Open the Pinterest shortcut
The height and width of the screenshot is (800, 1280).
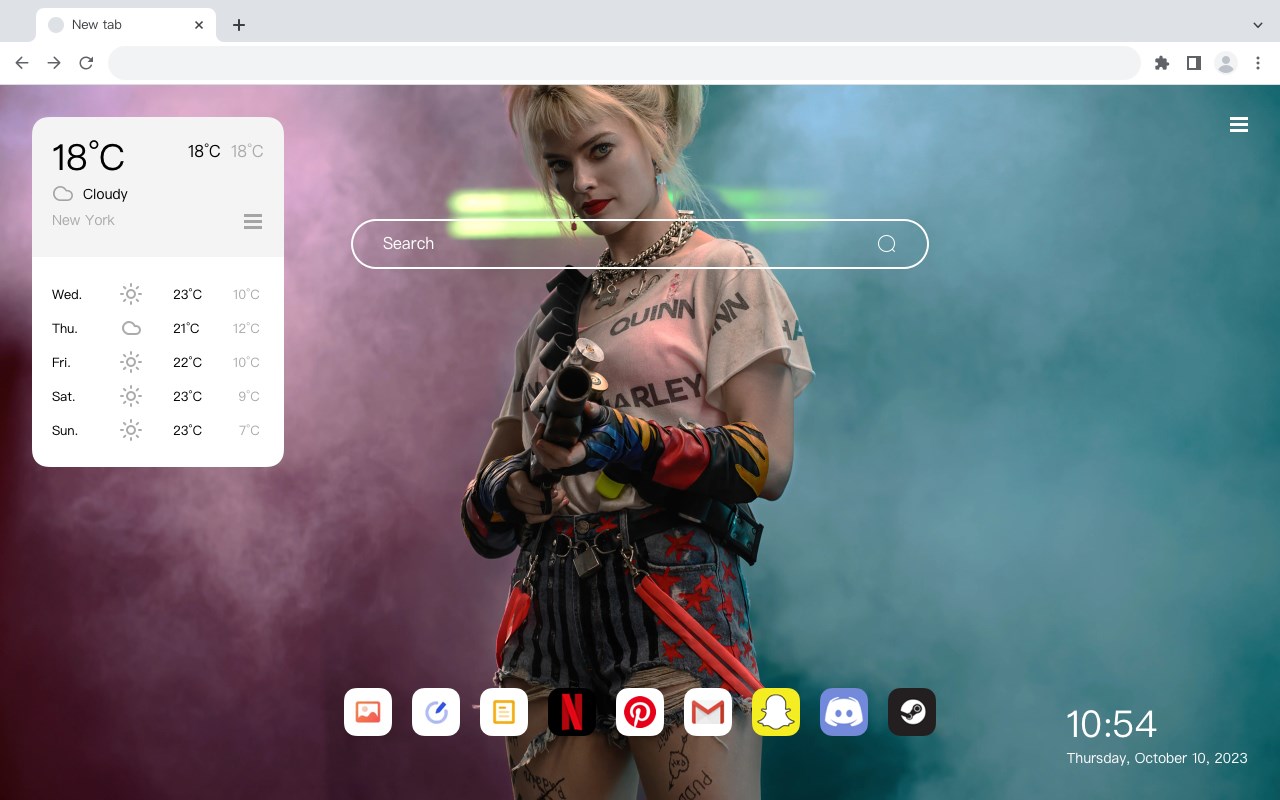coord(640,712)
